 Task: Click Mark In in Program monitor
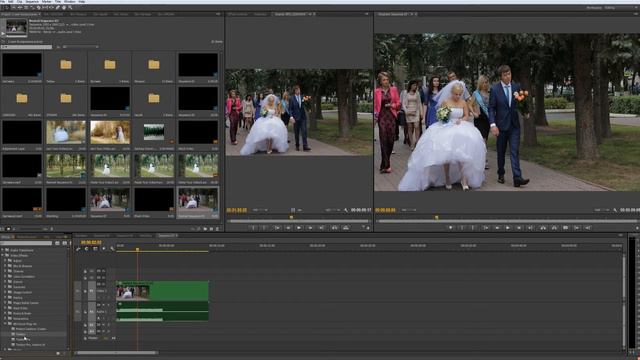462,228
